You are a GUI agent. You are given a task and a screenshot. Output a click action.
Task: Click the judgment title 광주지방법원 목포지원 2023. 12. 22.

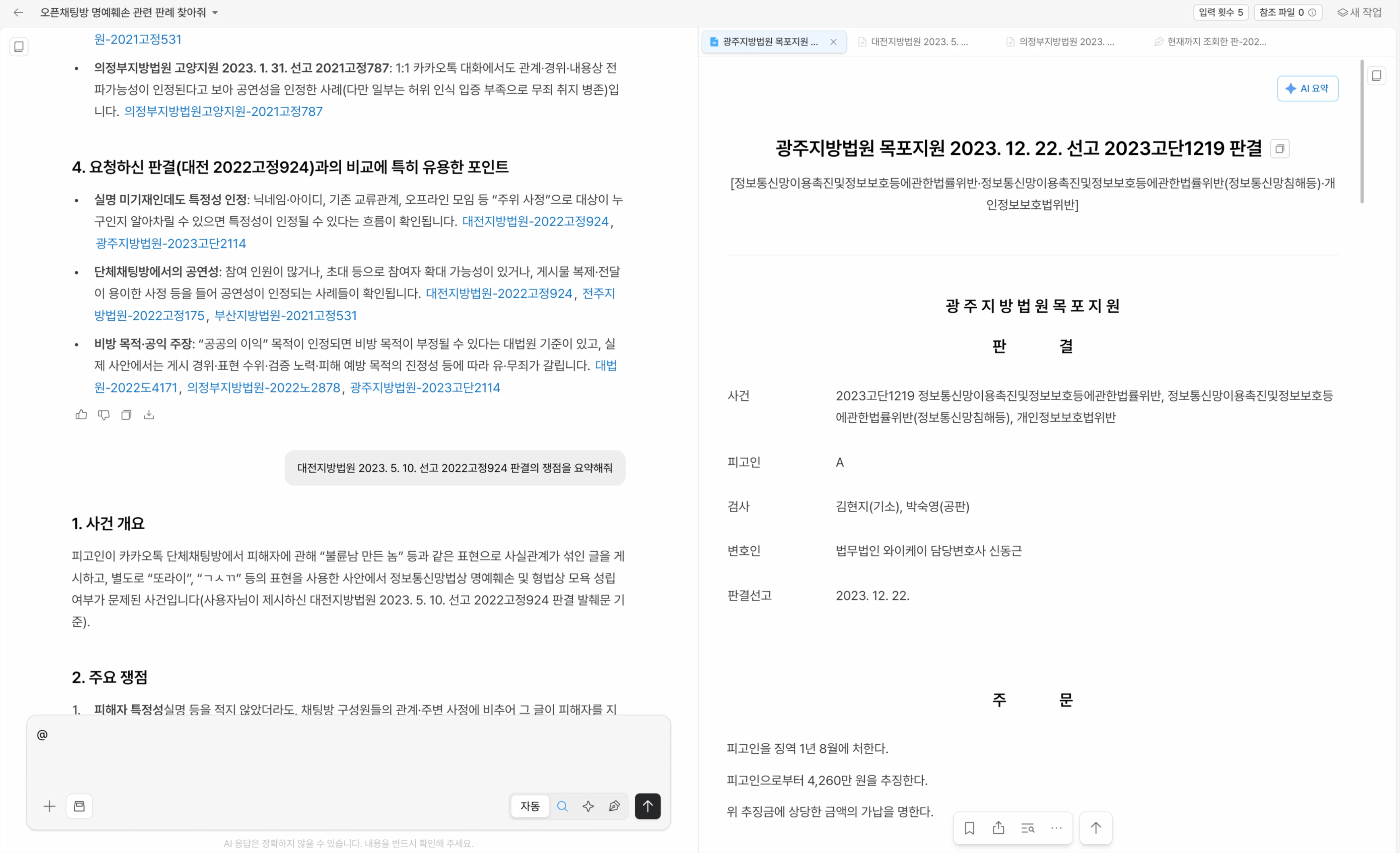click(1018, 148)
